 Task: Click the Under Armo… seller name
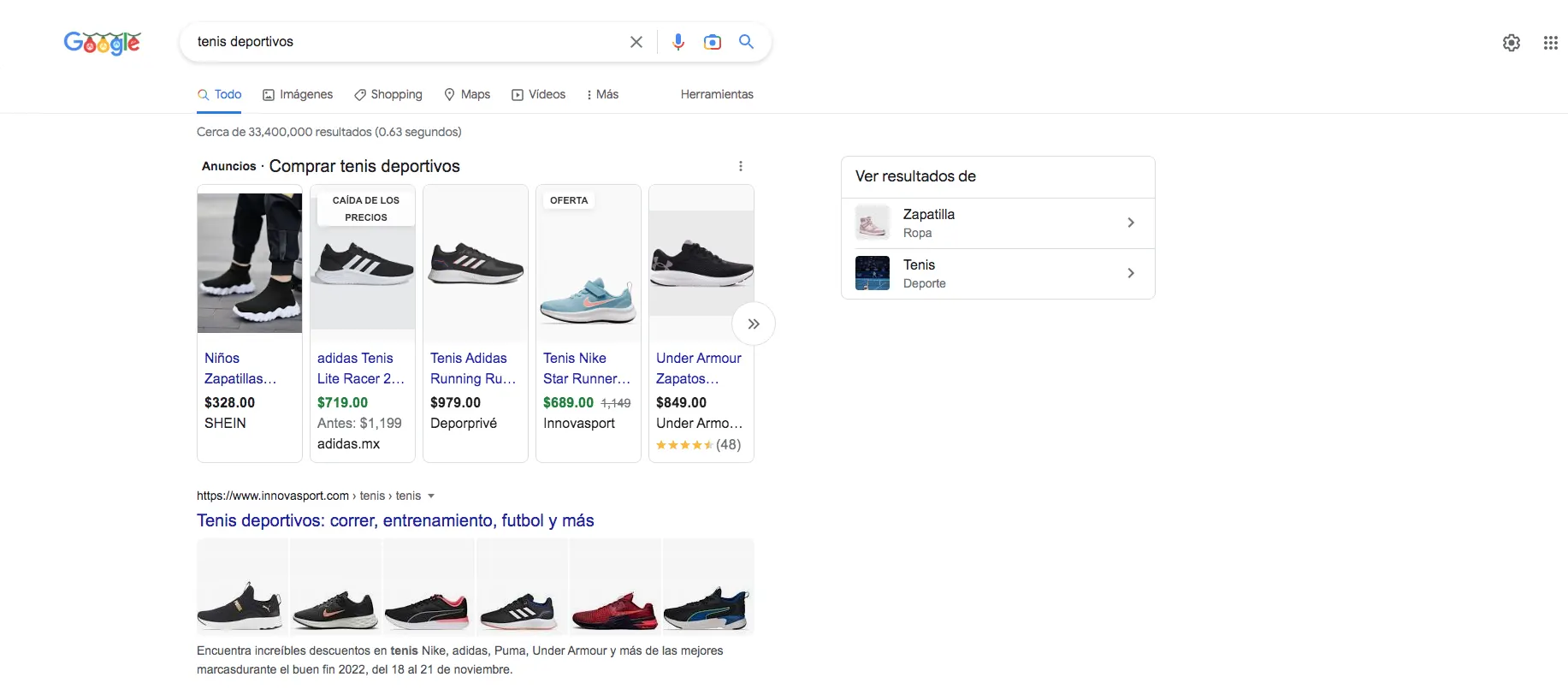[699, 423]
